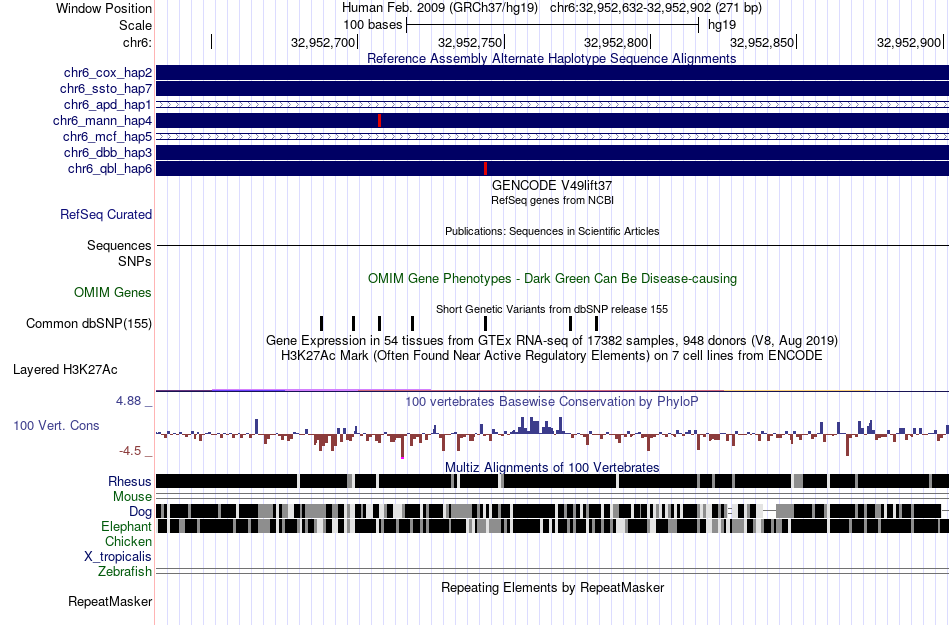
Task: Click the 100 vertebrates Basewise Conservation by PhyloP title
Action: click(x=552, y=402)
